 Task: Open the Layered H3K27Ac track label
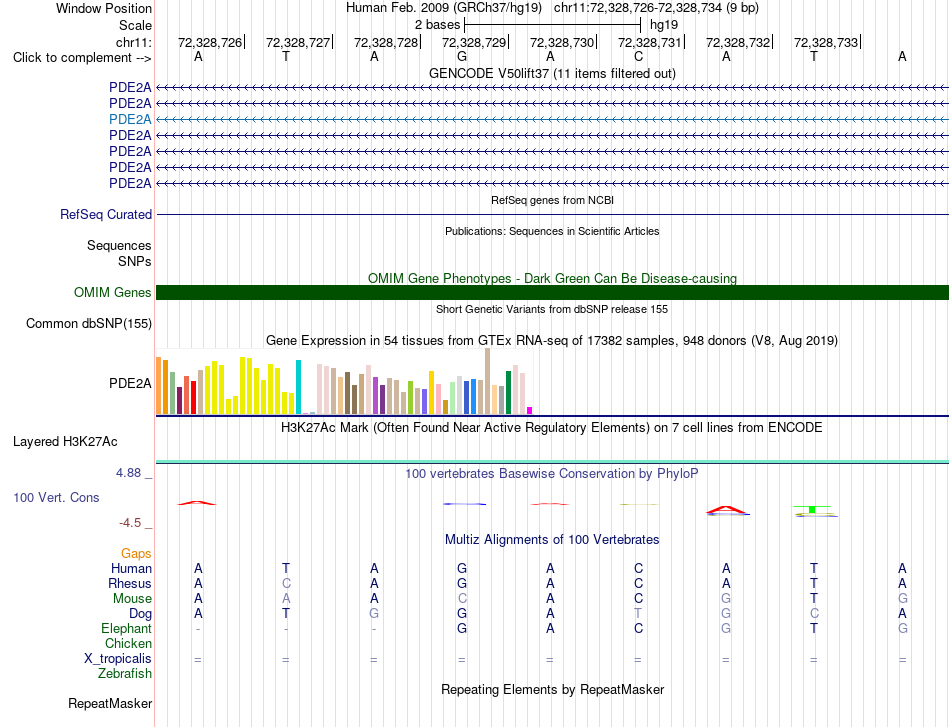click(65, 442)
